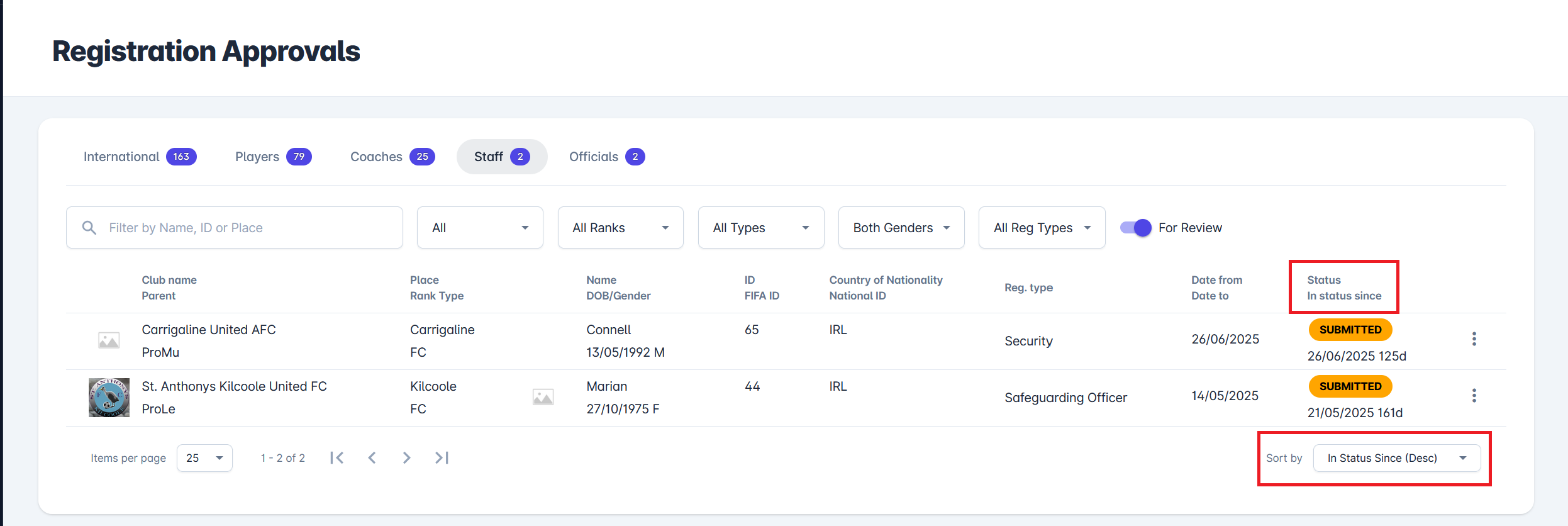Image resolution: width=1568 pixels, height=526 pixels.
Task: Jump to the last page of results
Action: coord(442,458)
